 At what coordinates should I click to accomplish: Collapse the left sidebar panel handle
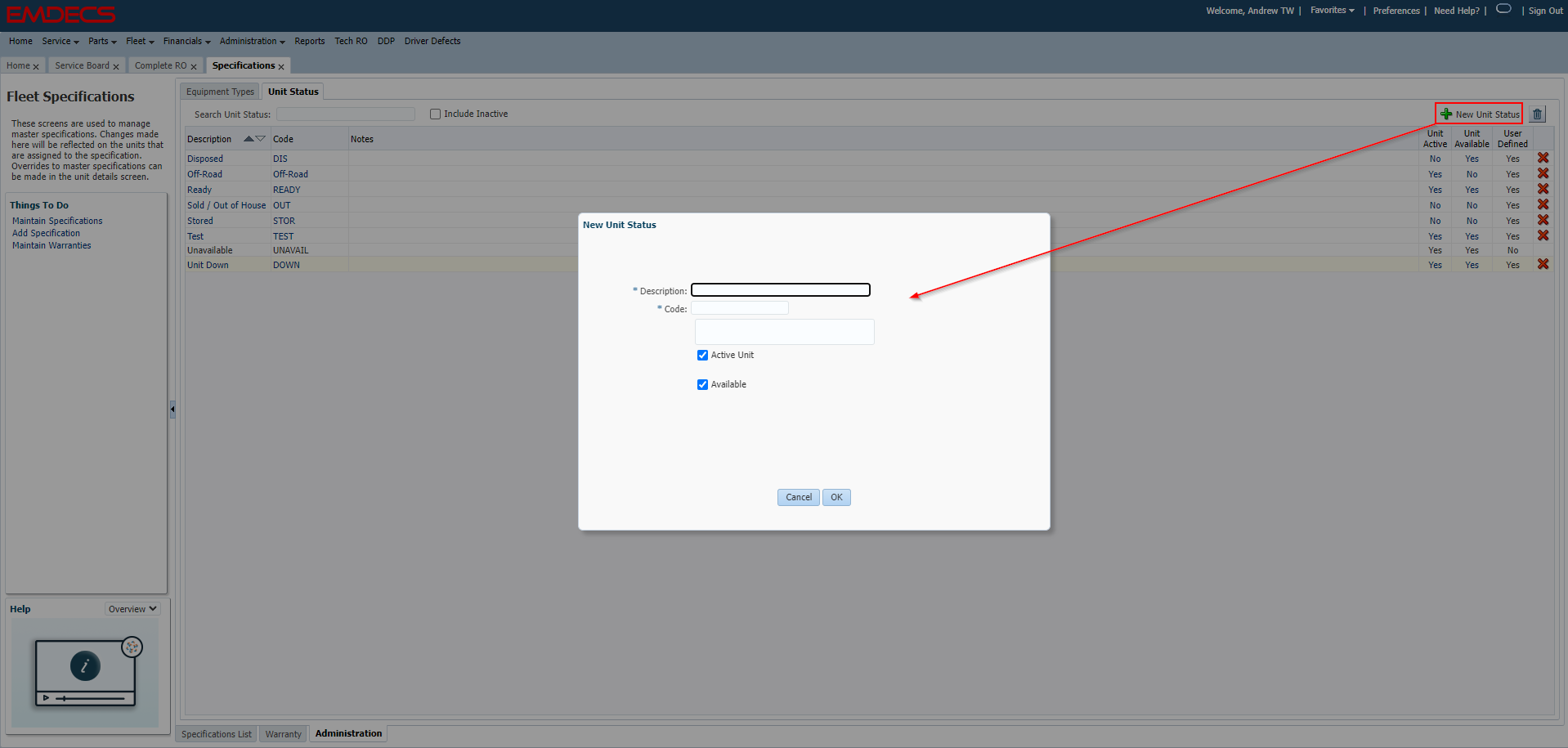172,409
